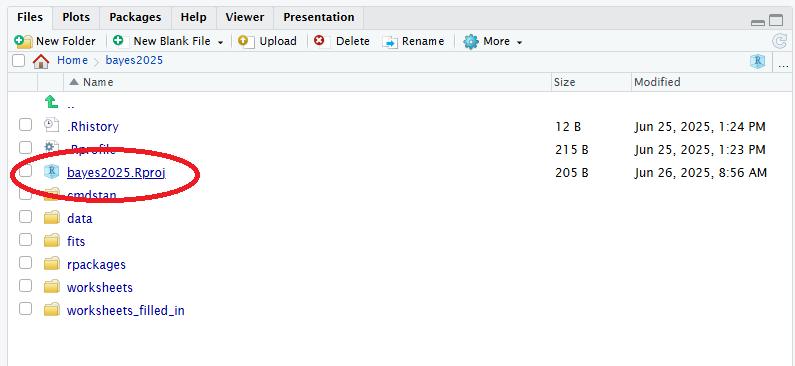Click the fits folder icon
This screenshot has height=366, width=795.
pyautogui.click(x=52, y=240)
